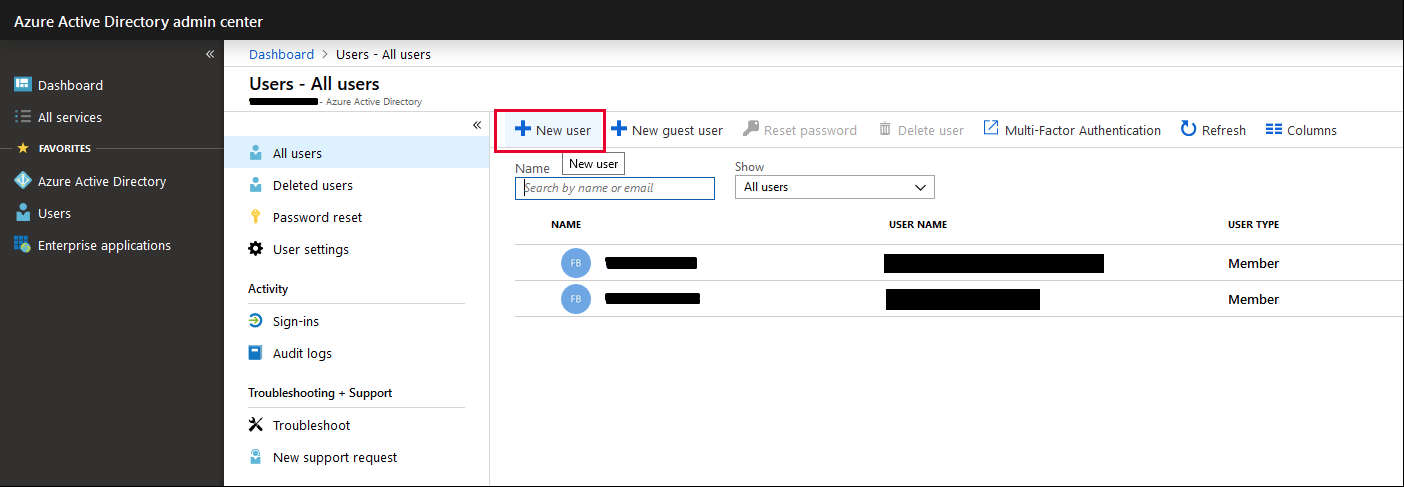Sort by the USER NAME column header
The width and height of the screenshot is (1404, 487).
point(918,224)
